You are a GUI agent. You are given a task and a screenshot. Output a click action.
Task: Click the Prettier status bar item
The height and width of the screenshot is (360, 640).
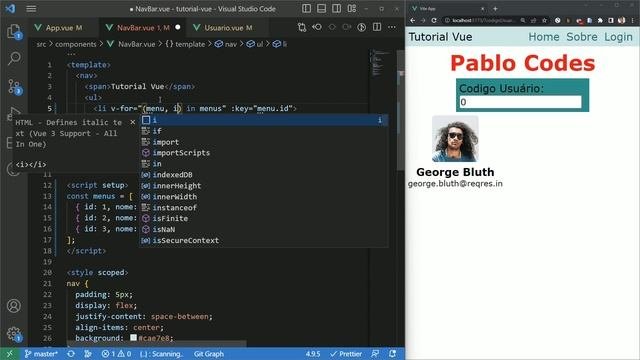(346, 354)
